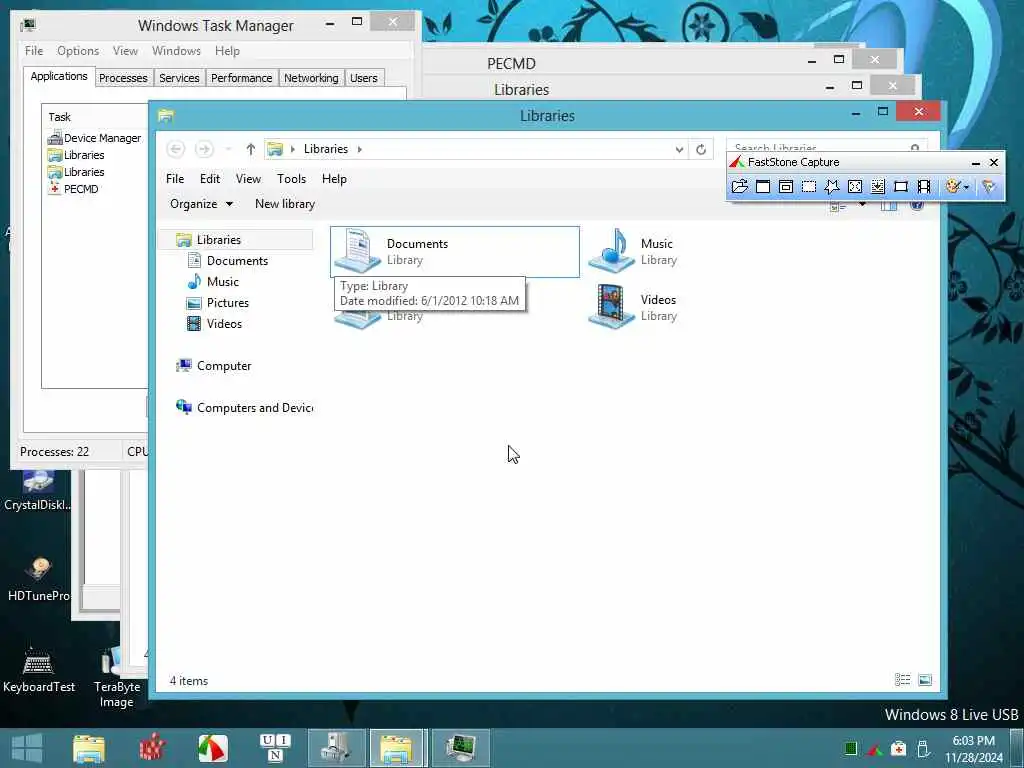Viewport: 1024px width, 768px height.
Task: Click FastStone Capture settings icon
Action: (x=989, y=187)
